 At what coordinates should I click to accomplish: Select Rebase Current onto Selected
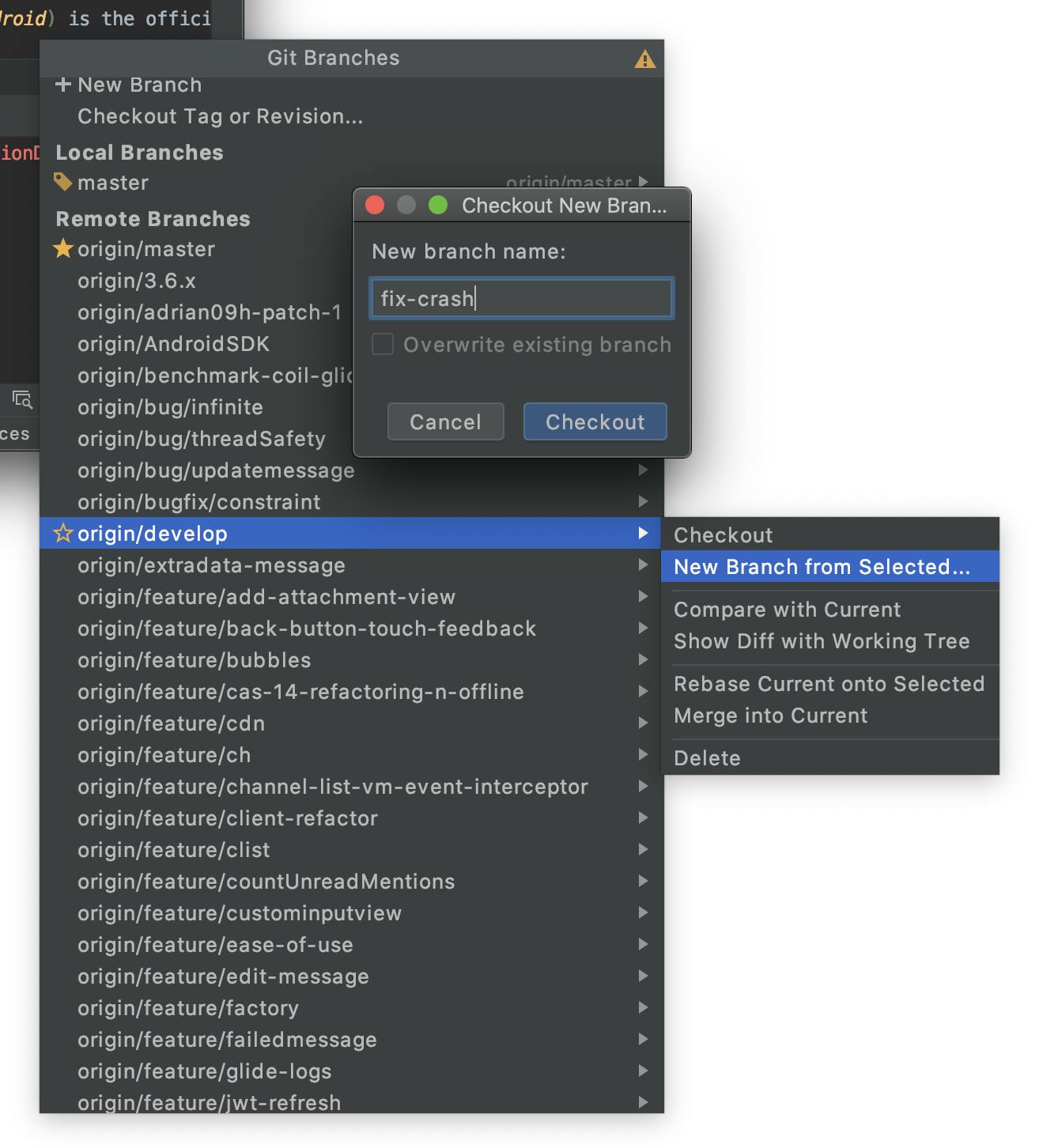[829, 683]
